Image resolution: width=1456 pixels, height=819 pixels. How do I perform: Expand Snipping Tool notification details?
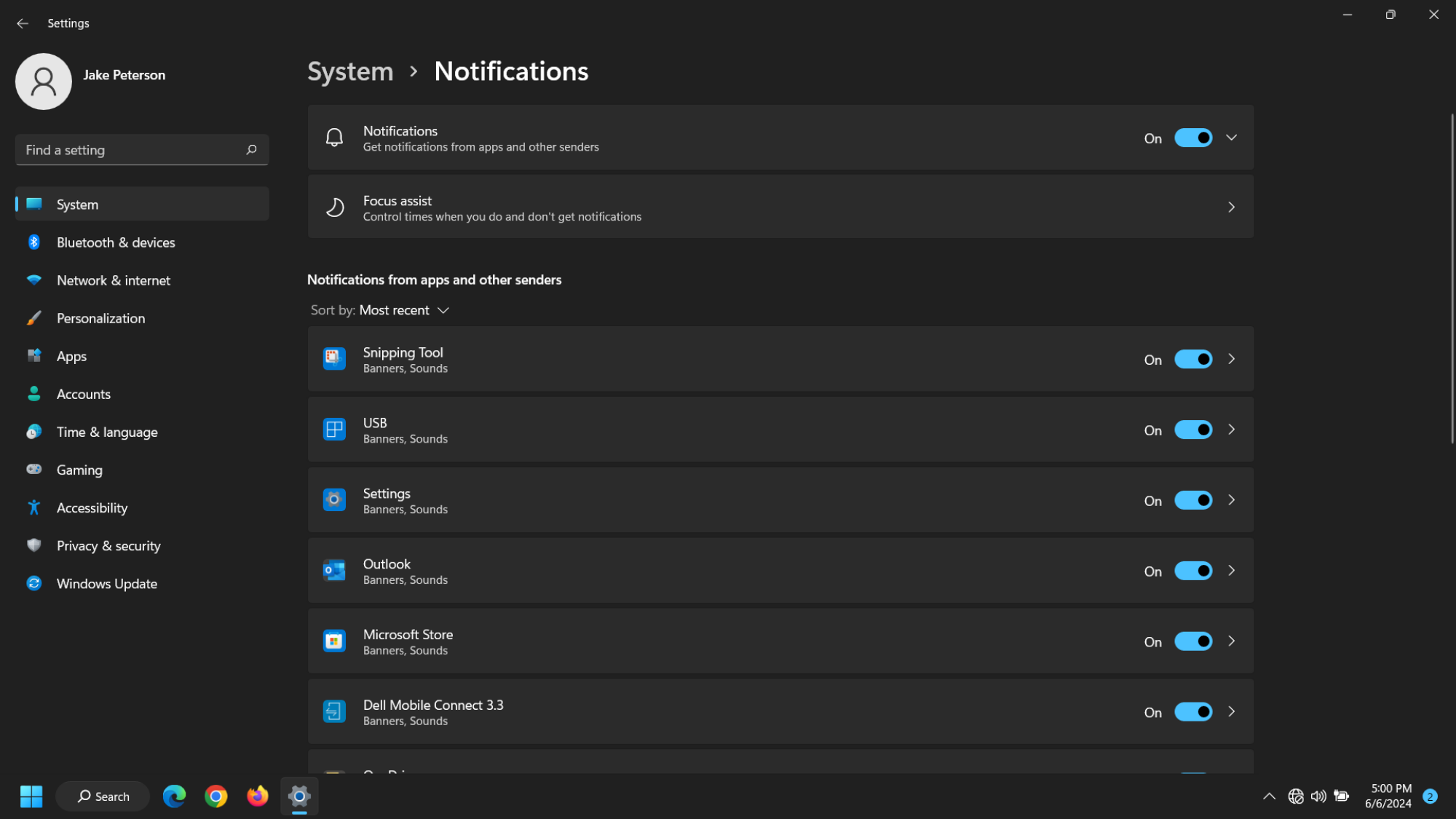click(x=1232, y=359)
